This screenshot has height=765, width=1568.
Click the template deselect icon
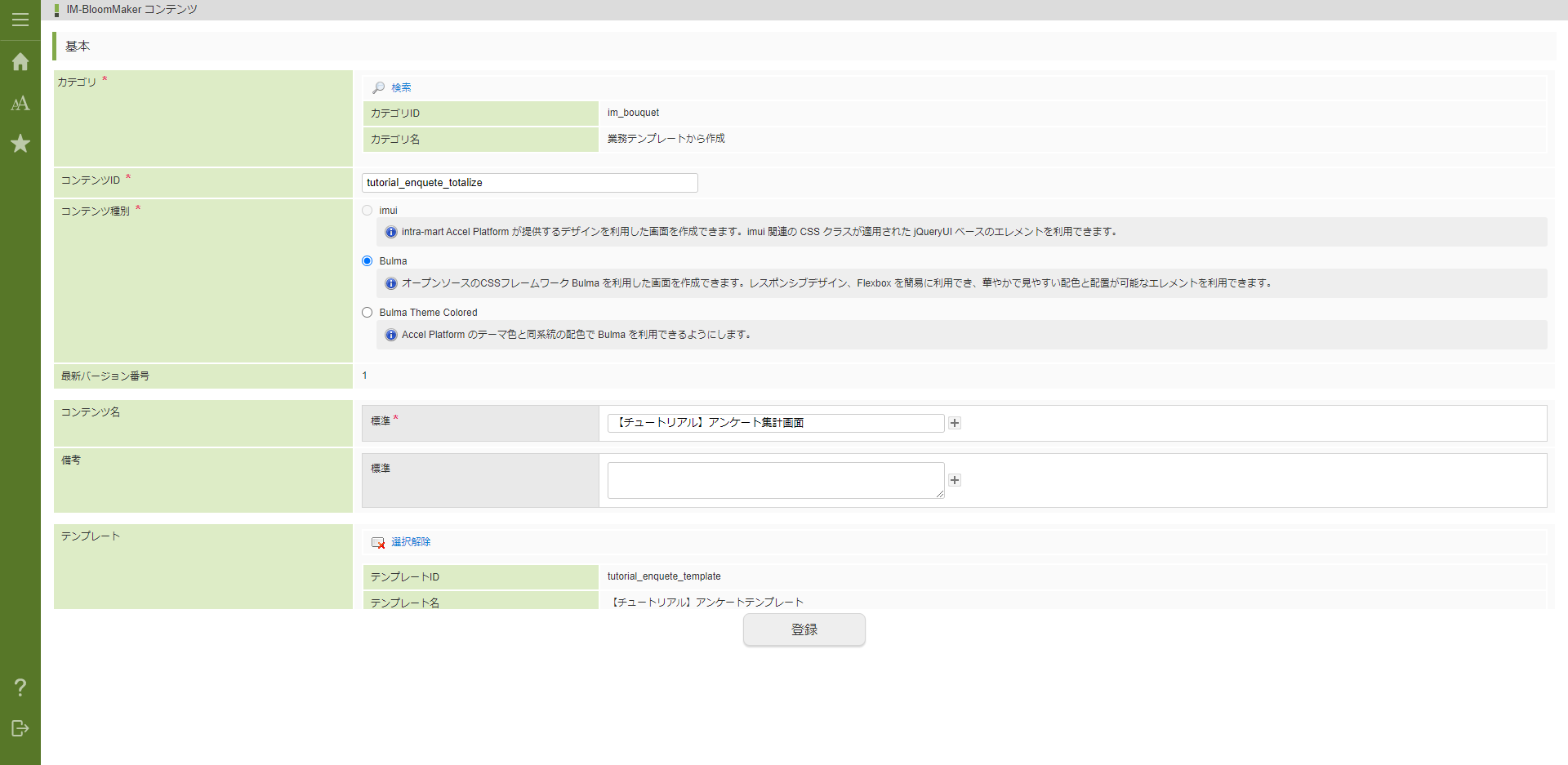click(378, 542)
